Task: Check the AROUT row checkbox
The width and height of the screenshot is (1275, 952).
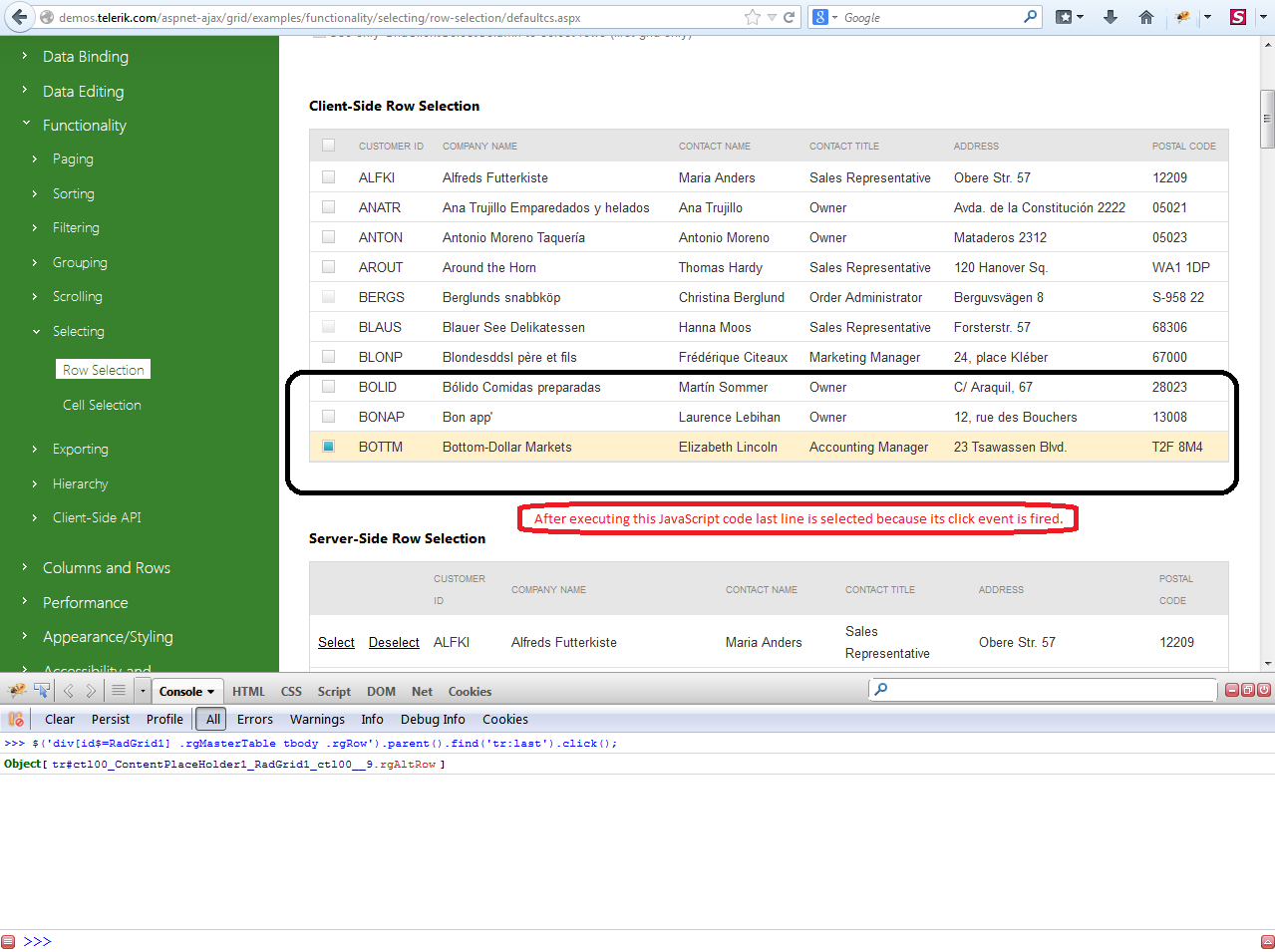Action: (x=328, y=267)
